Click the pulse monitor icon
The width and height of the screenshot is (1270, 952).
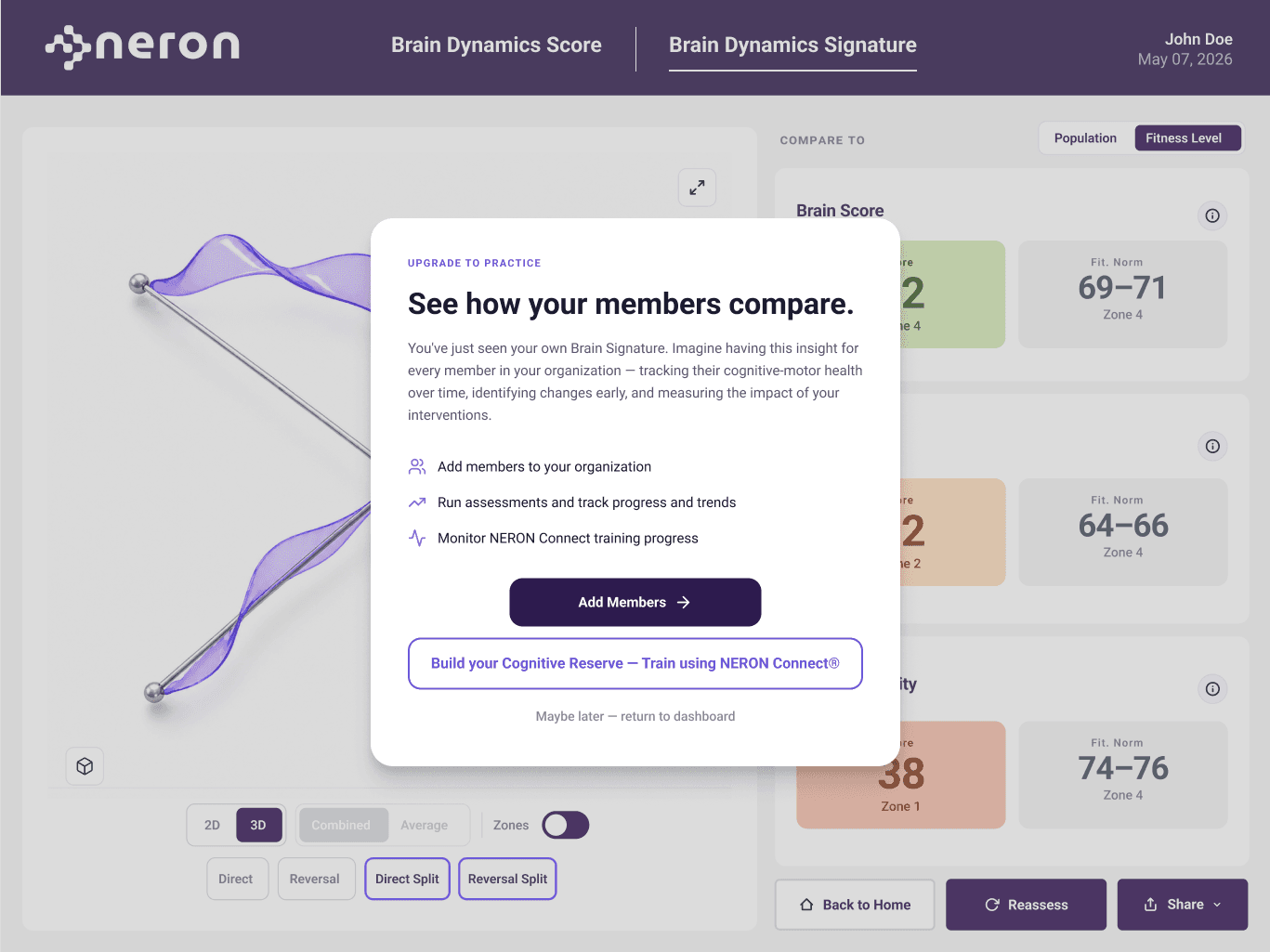point(417,538)
